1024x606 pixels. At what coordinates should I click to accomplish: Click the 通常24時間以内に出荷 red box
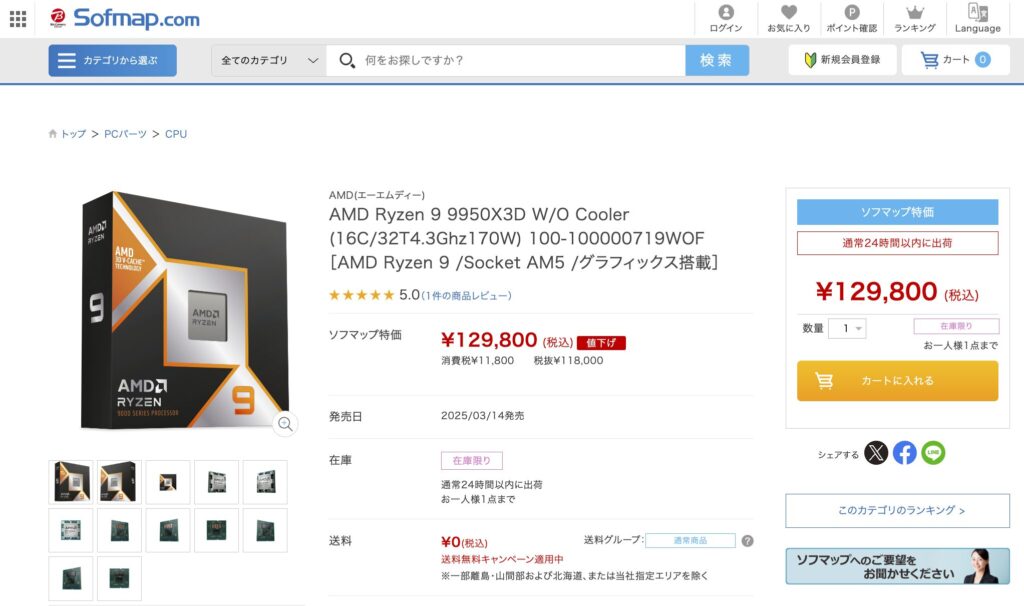tap(897, 243)
